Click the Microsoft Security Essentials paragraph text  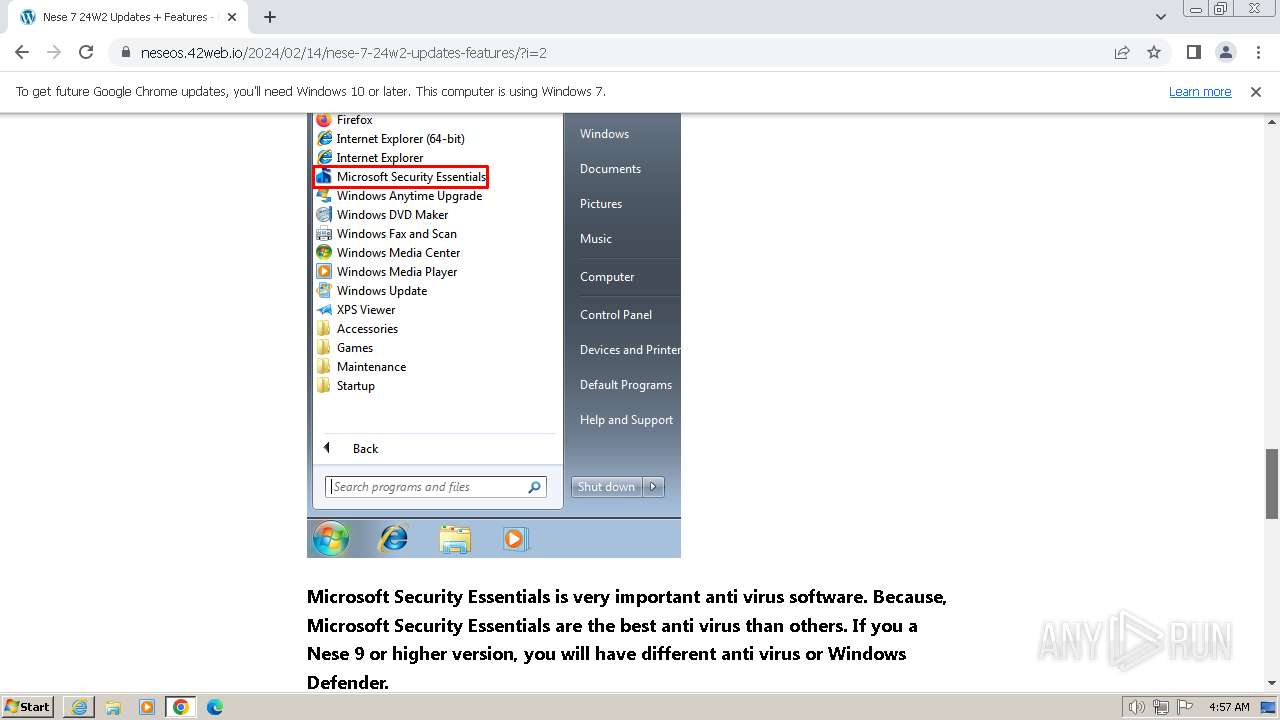click(x=627, y=639)
